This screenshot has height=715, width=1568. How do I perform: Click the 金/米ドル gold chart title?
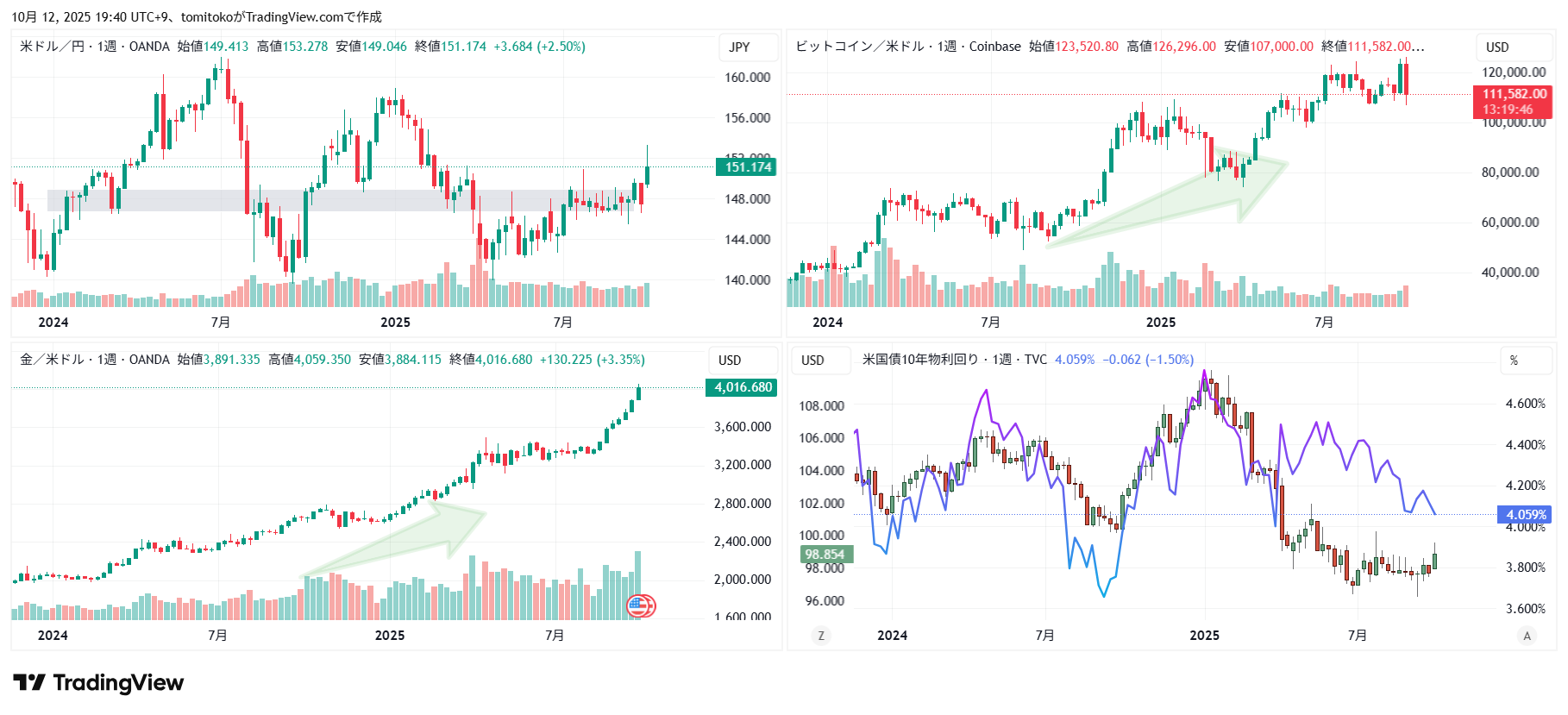52,360
